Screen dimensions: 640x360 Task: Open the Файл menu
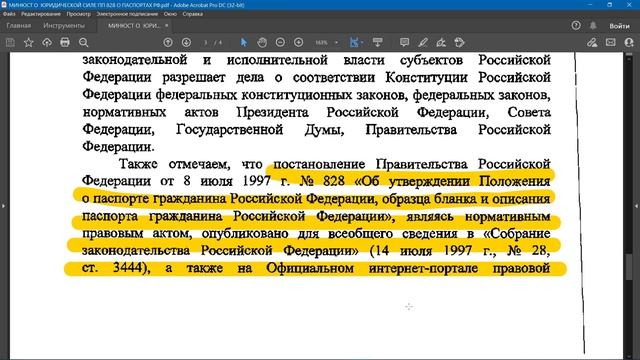click(9, 14)
